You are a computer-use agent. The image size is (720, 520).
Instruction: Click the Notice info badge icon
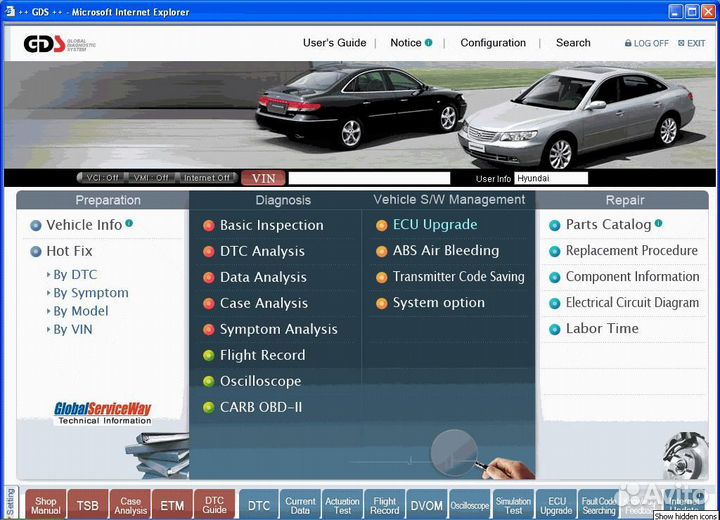(429, 43)
